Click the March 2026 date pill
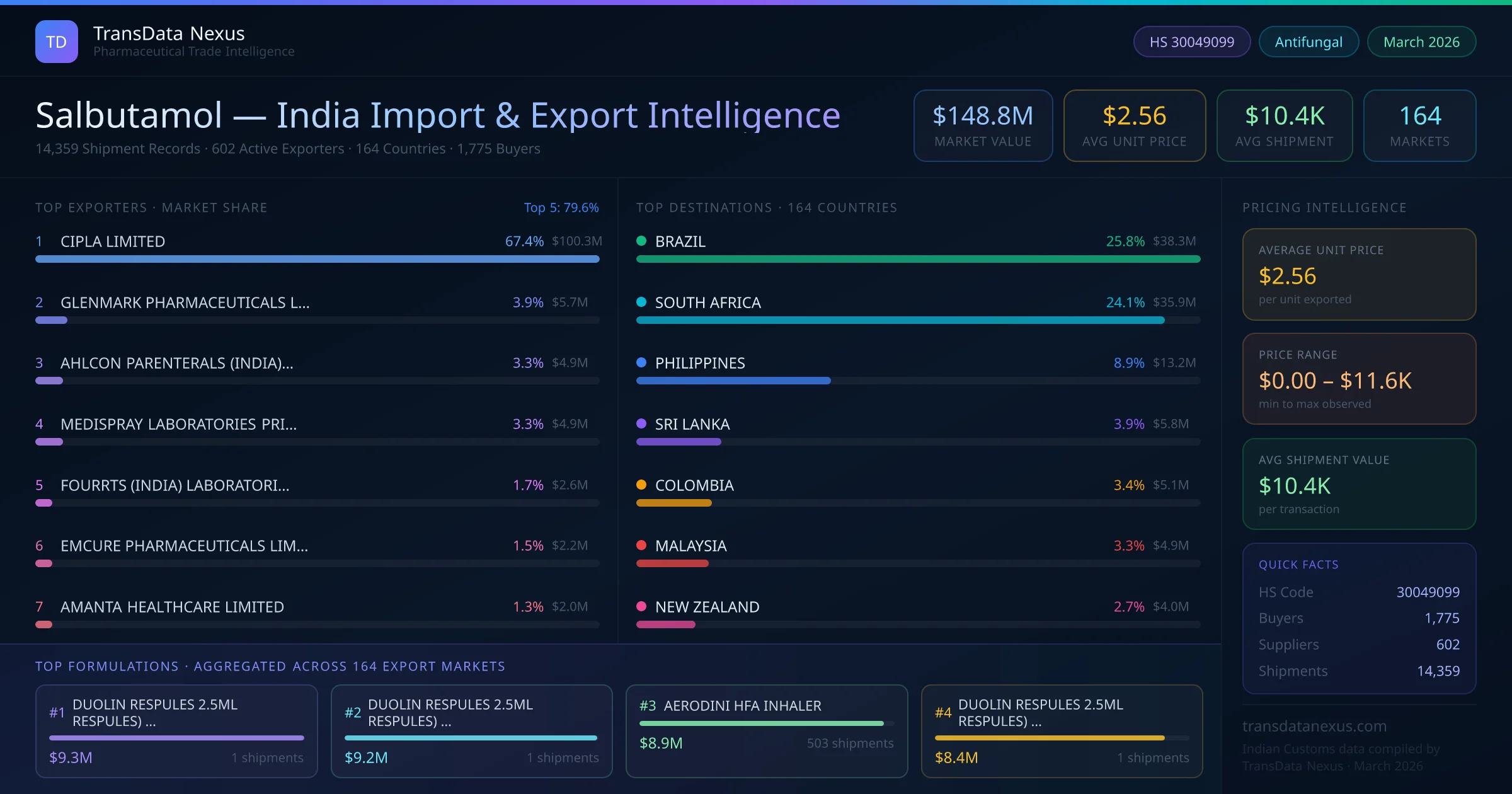Viewport: 1512px width, 794px height. coord(1421,42)
